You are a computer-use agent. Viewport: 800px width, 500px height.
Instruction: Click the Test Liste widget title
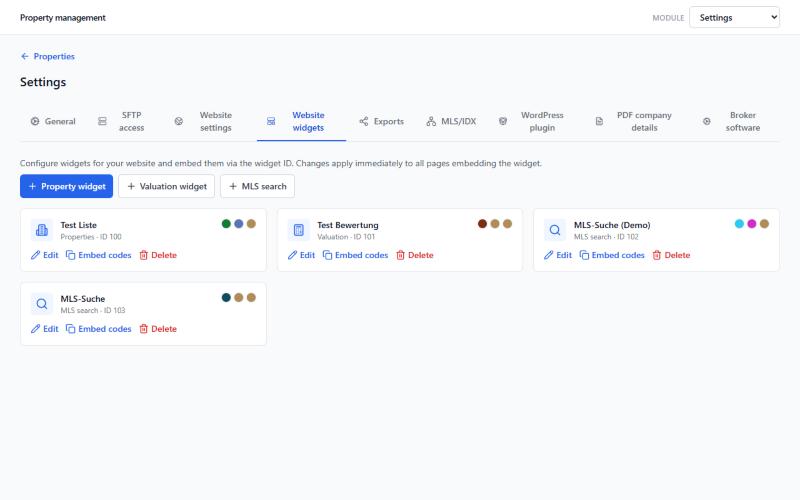coord(79,225)
